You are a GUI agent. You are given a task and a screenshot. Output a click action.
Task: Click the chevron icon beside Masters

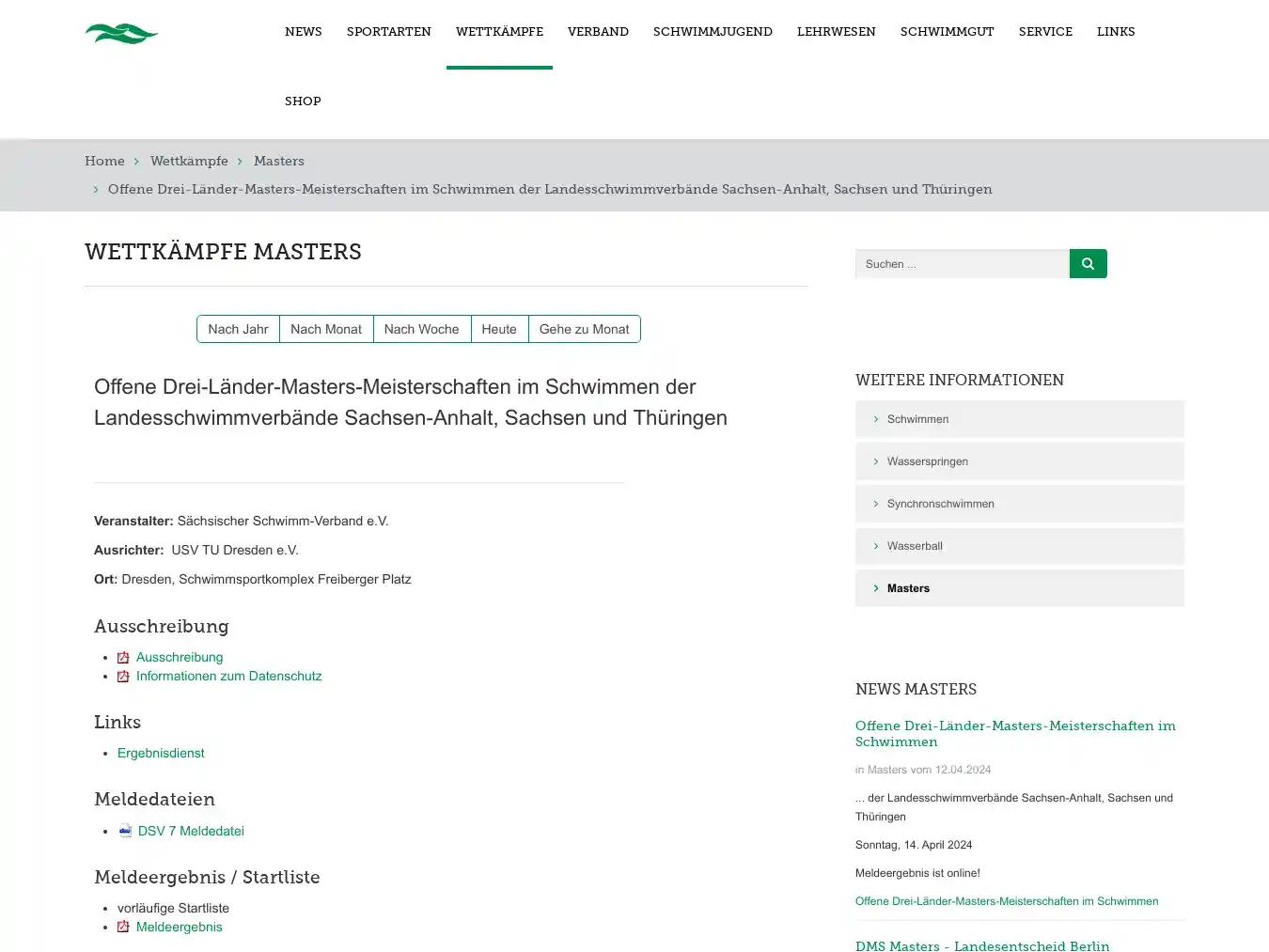(x=875, y=587)
